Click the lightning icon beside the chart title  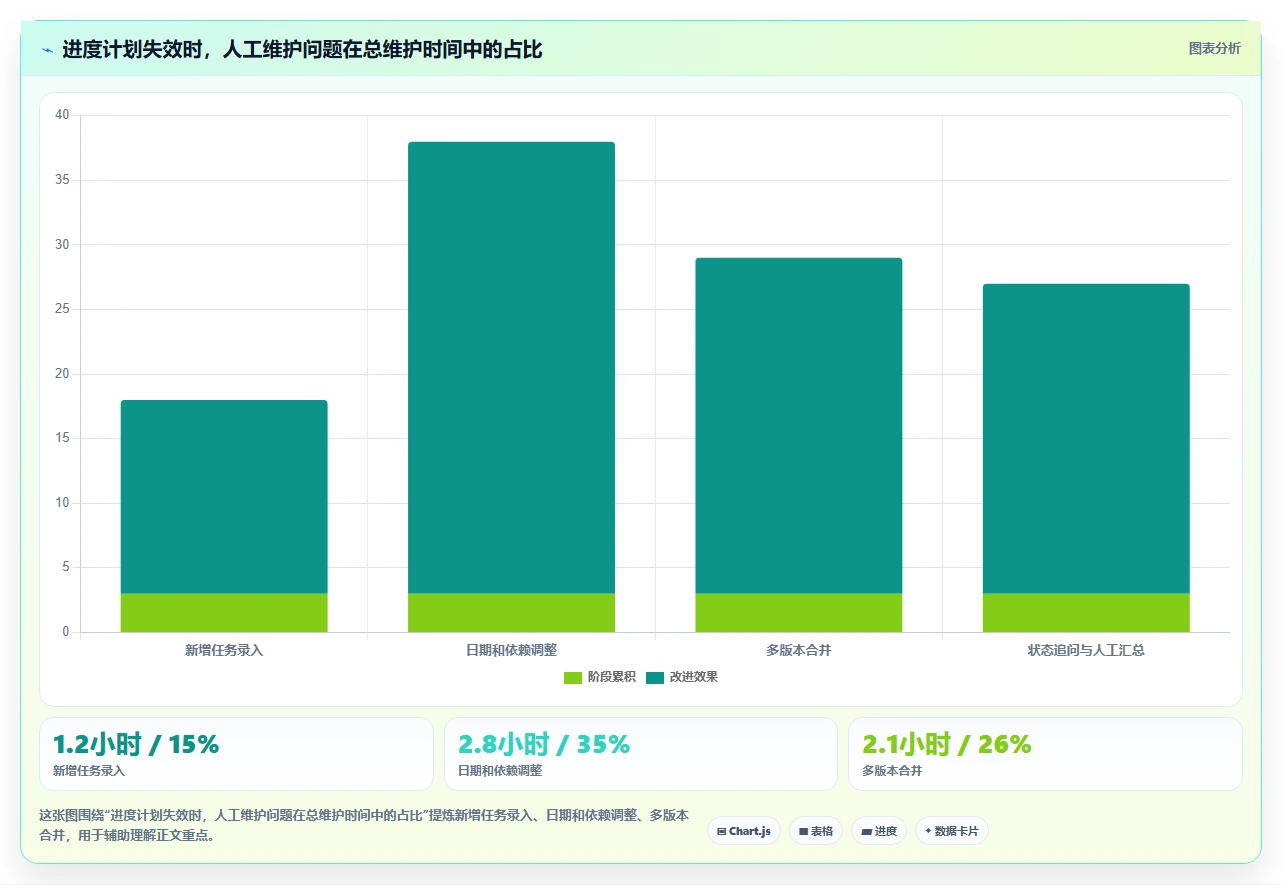click(x=48, y=50)
